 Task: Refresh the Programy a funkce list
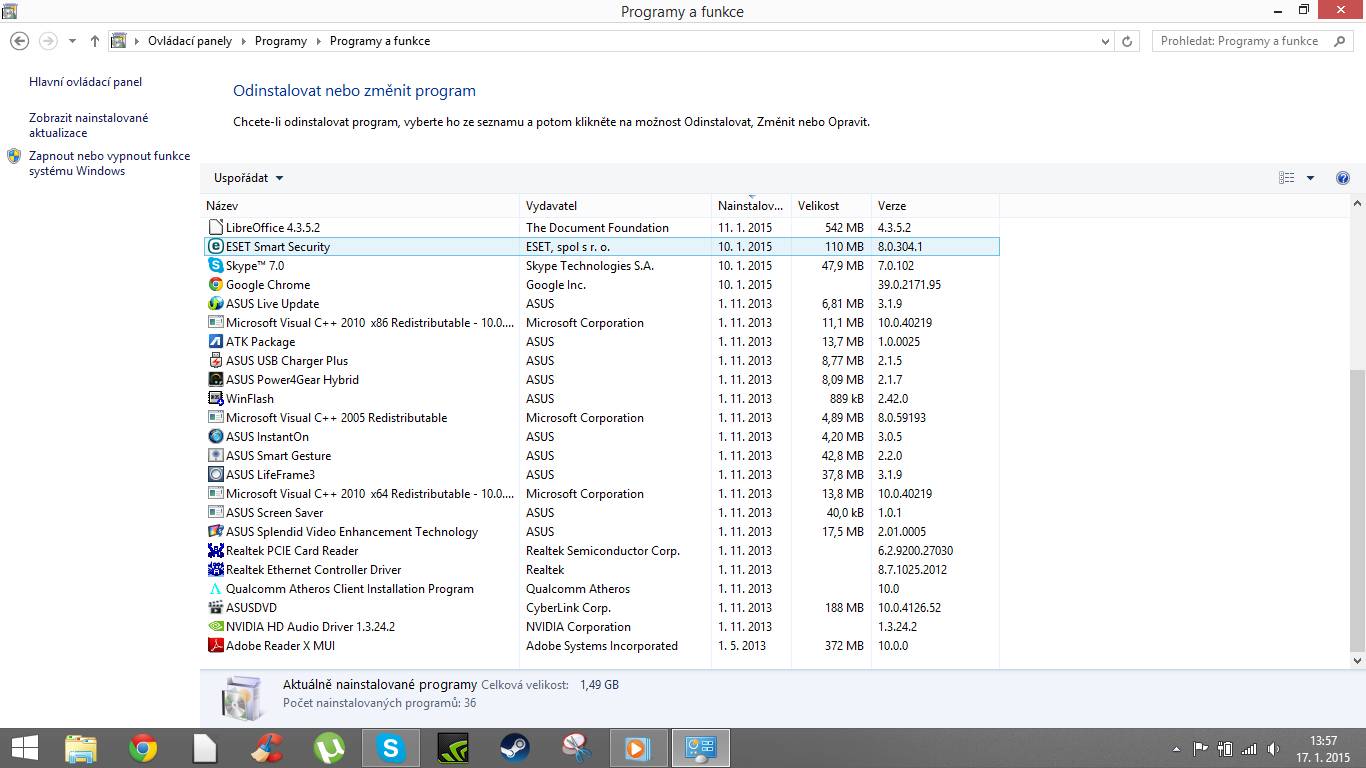tap(1128, 41)
